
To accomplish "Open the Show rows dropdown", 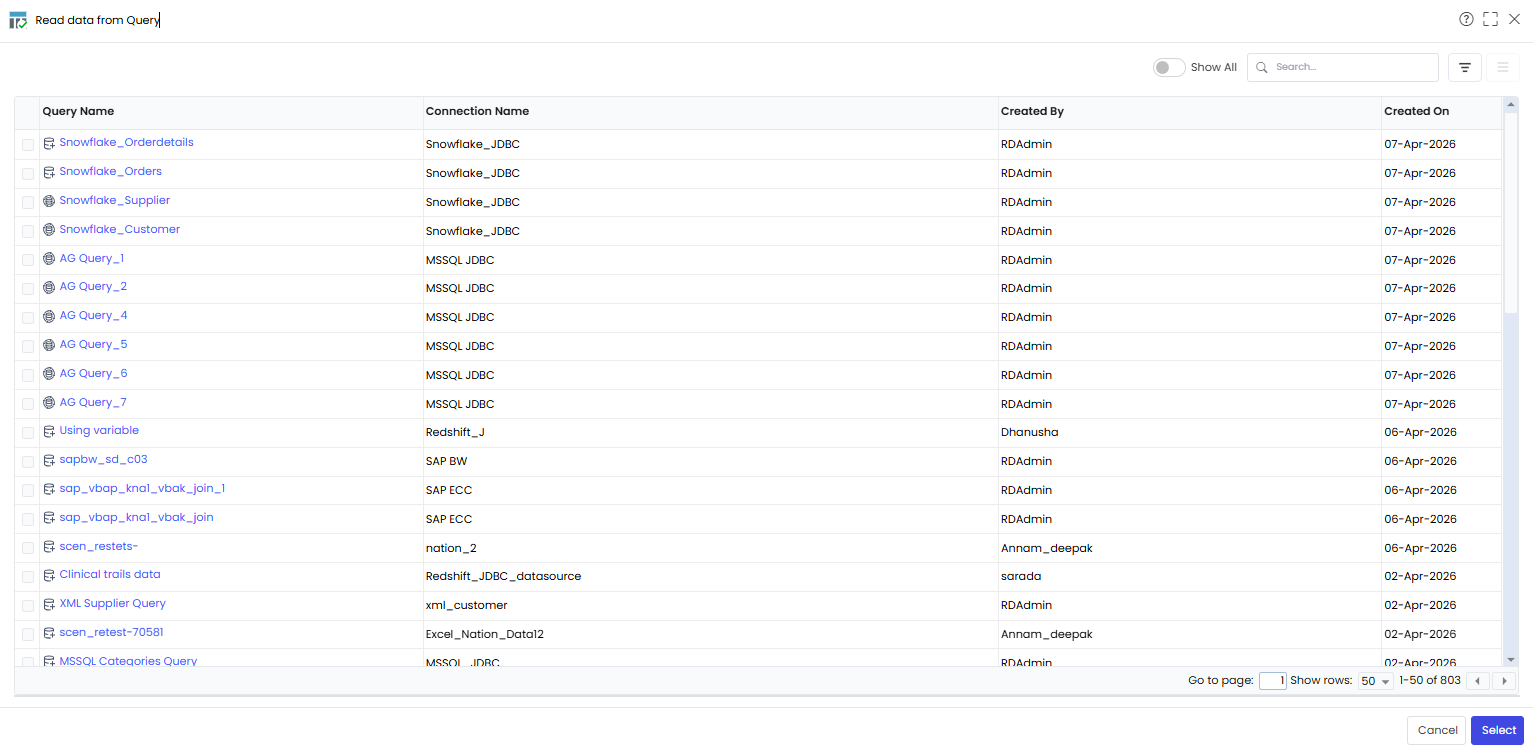I will pos(1375,681).
